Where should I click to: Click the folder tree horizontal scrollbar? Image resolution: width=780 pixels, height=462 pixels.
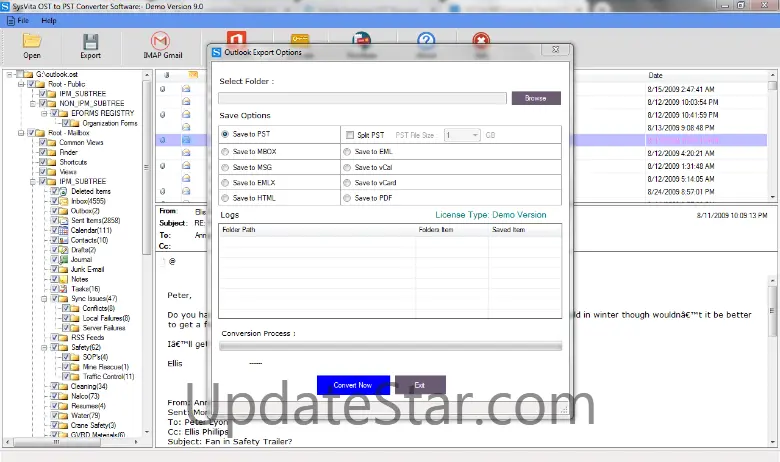point(71,442)
